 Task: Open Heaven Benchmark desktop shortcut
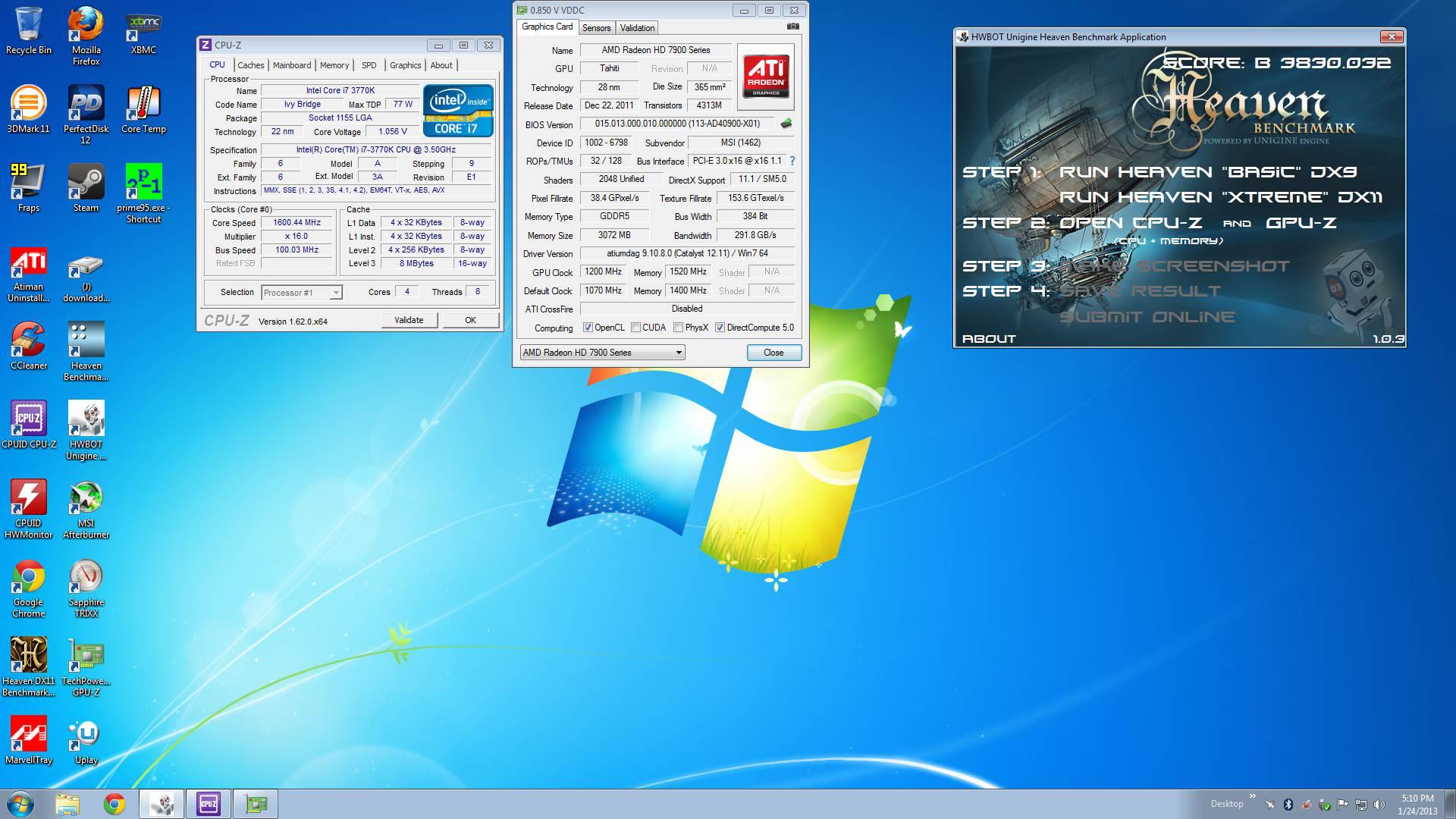[x=86, y=352]
